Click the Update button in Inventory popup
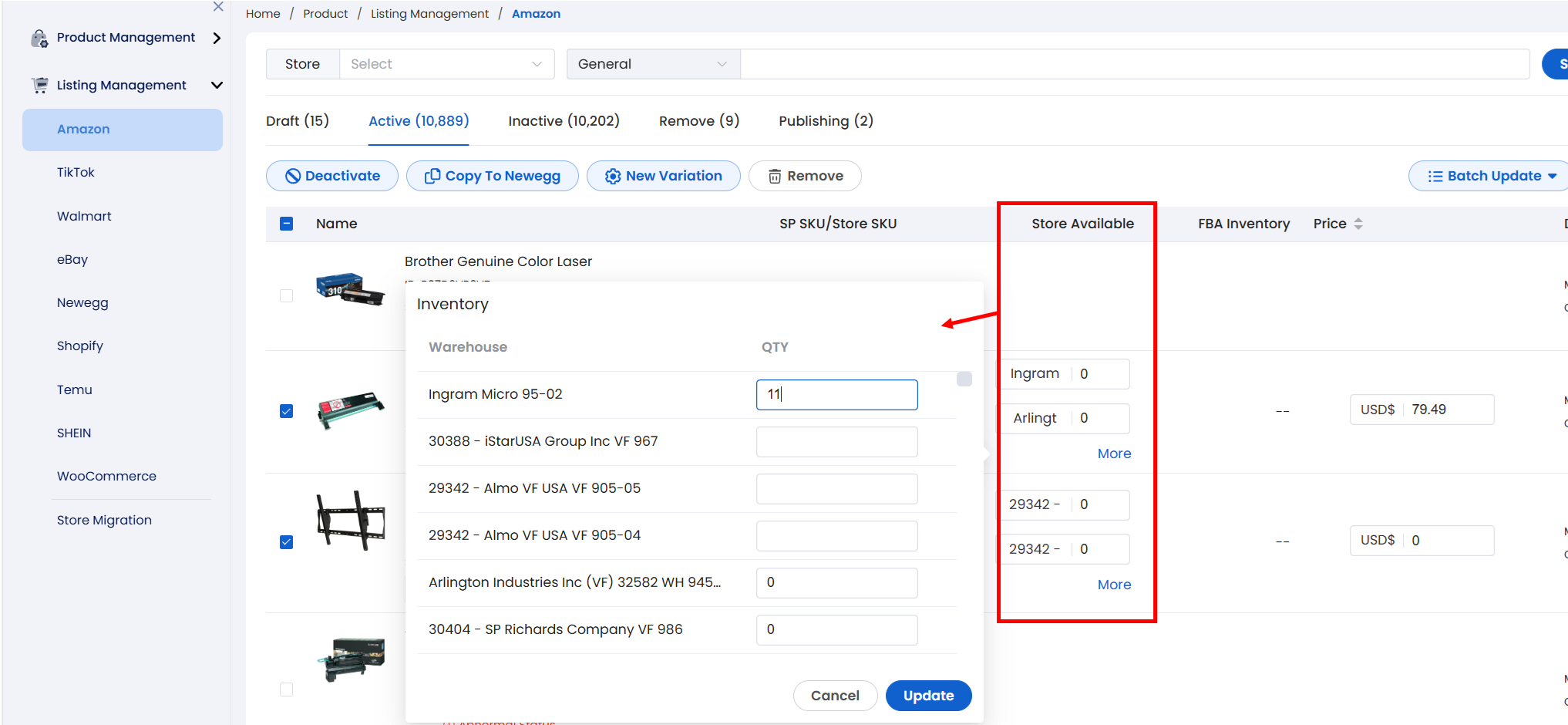 pos(928,696)
